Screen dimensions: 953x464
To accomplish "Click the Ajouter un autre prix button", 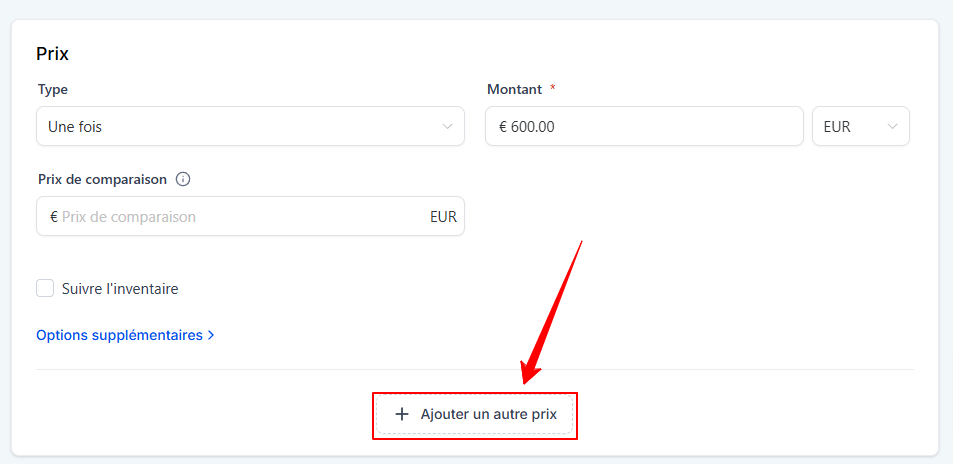I will [x=475, y=414].
